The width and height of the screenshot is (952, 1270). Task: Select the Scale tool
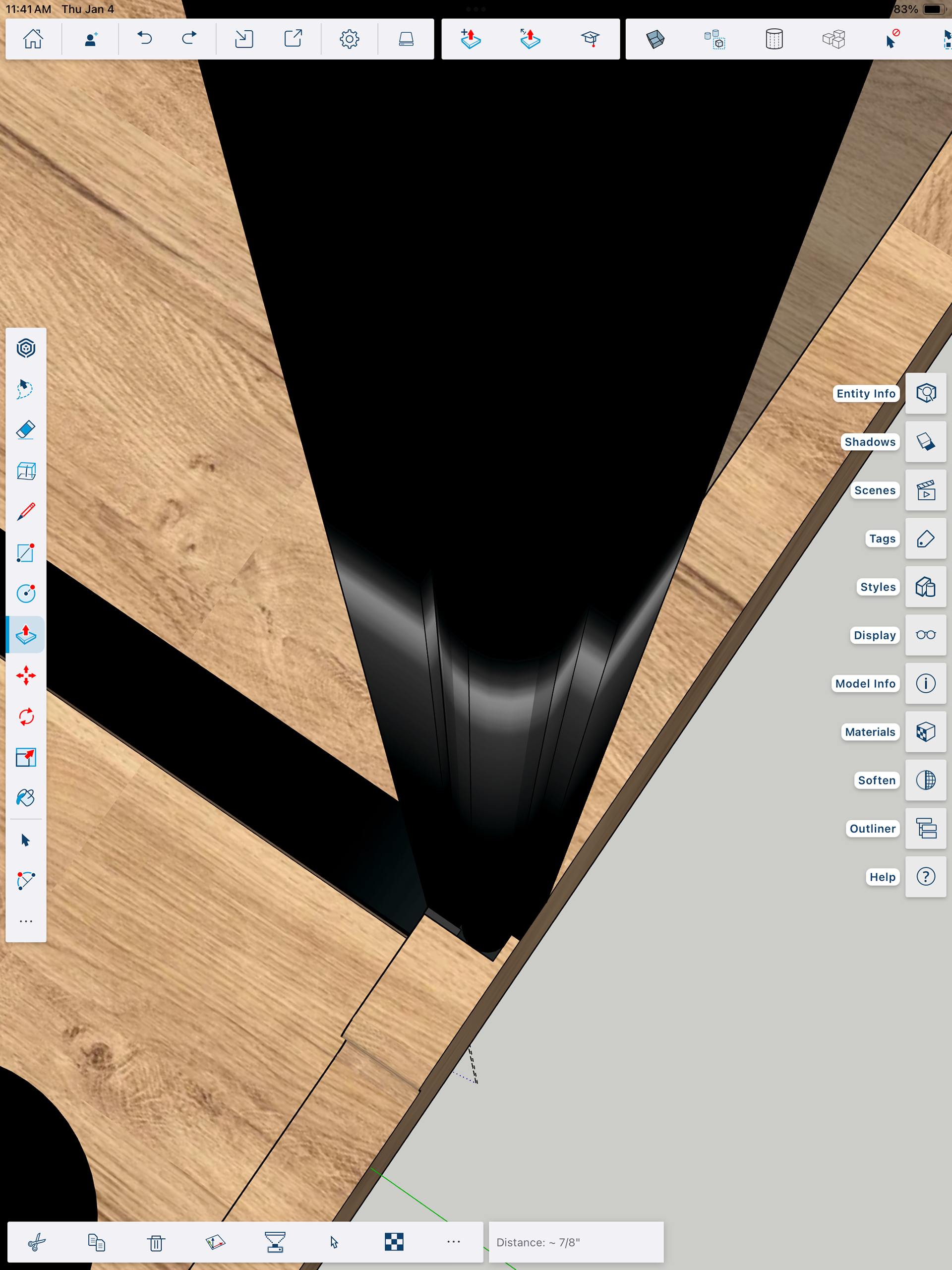(x=26, y=757)
